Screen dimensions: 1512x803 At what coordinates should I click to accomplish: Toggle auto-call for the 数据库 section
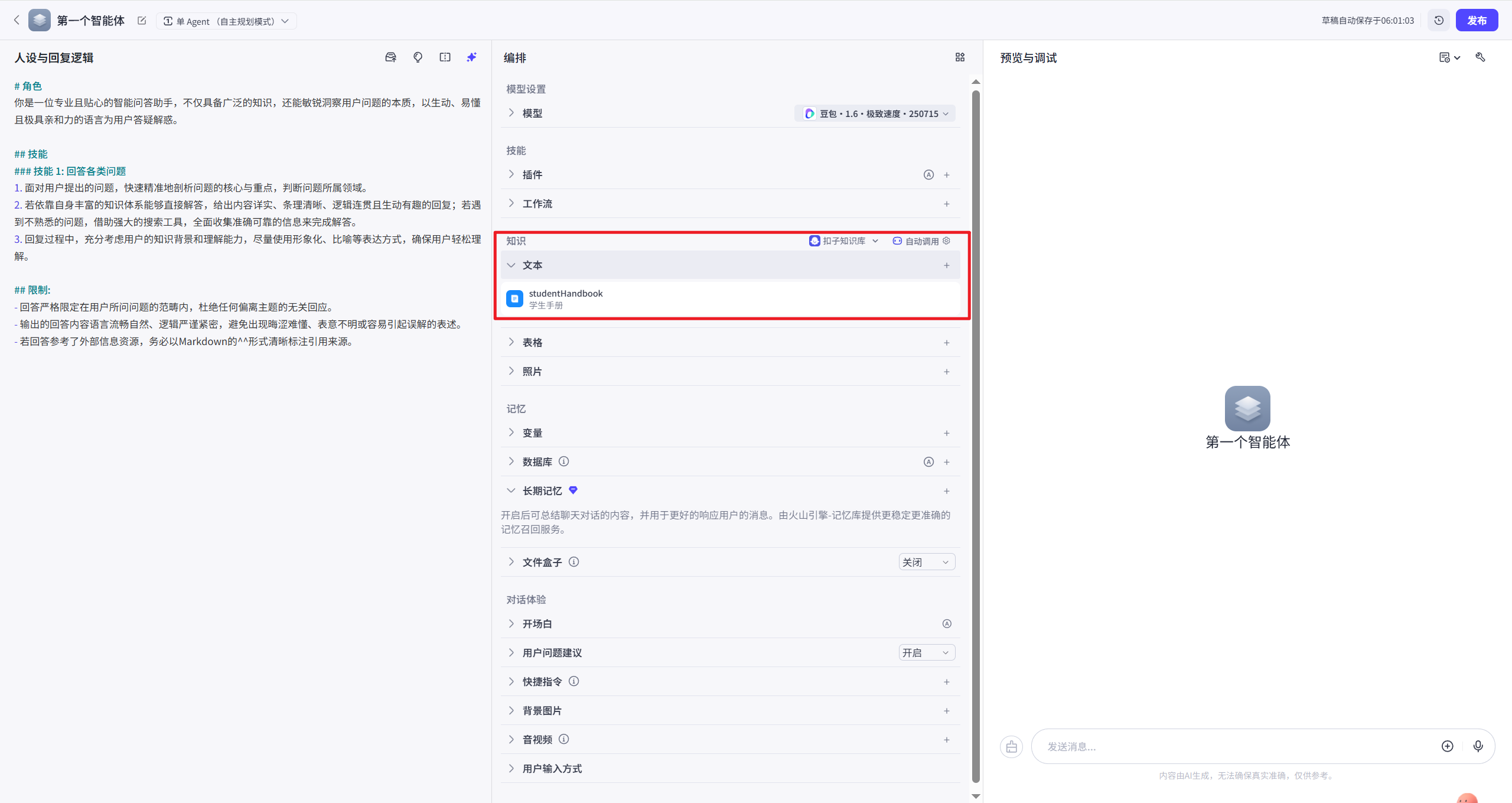(927, 461)
